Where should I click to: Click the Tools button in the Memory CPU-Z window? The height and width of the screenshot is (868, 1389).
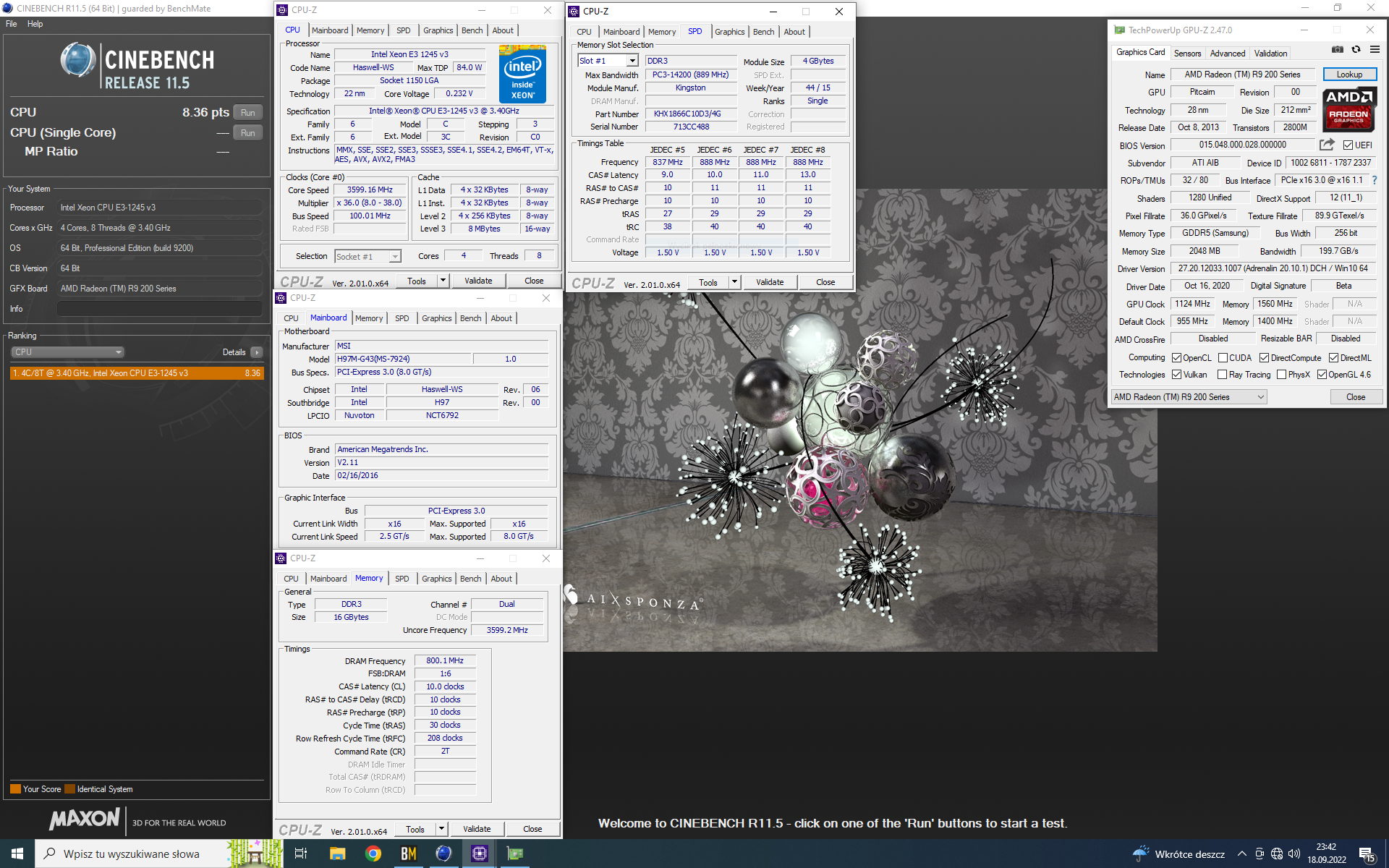tap(415, 829)
